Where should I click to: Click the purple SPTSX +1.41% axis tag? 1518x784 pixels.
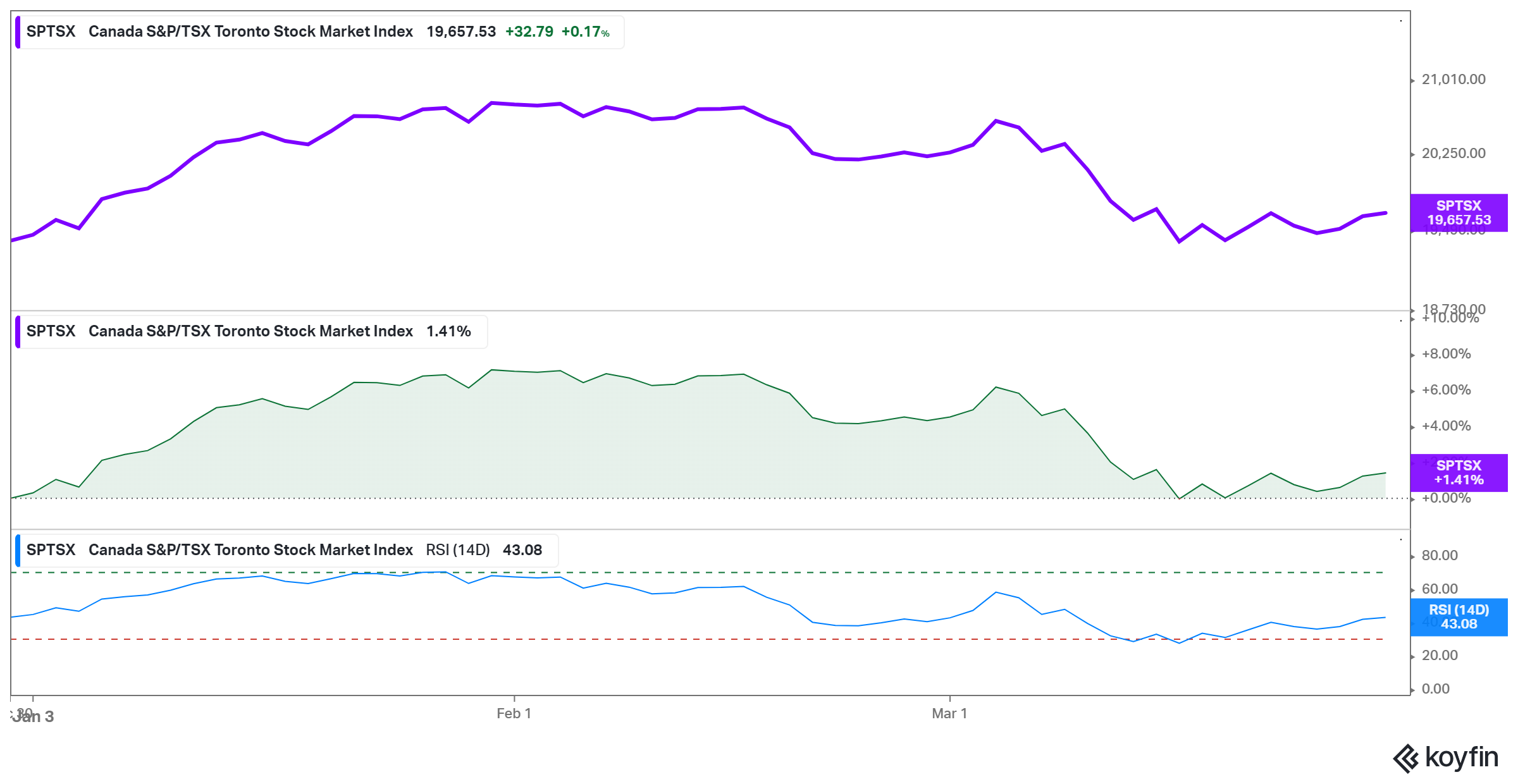point(1459,473)
